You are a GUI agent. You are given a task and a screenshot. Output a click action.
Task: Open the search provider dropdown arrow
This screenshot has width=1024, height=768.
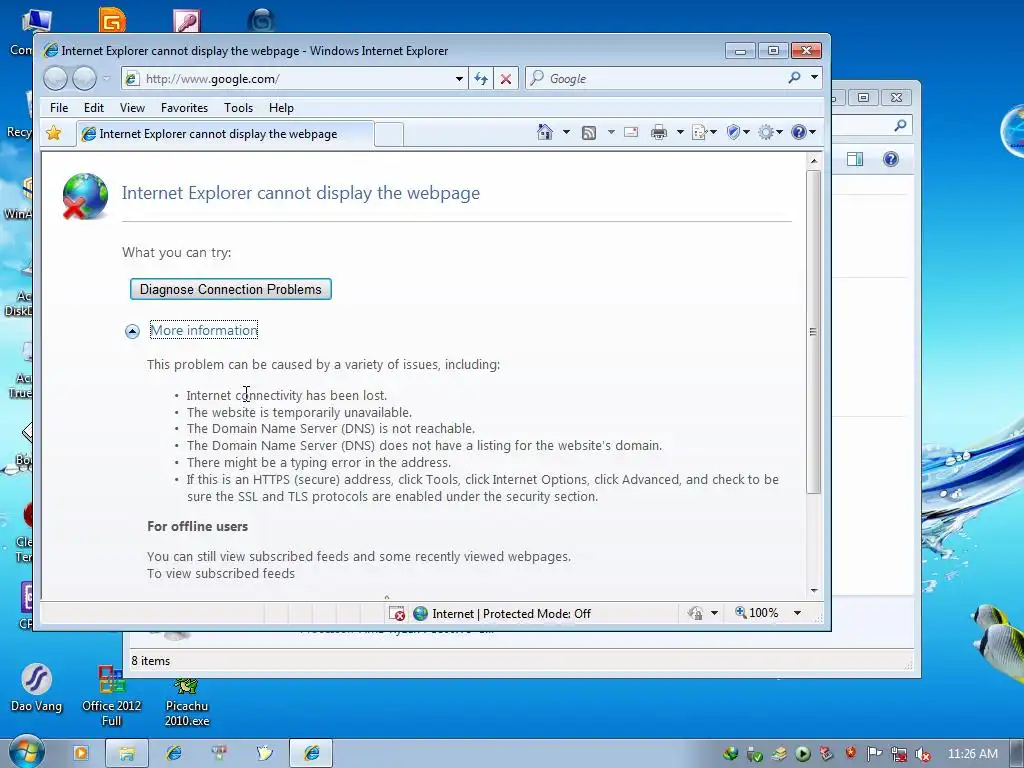click(x=814, y=78)
